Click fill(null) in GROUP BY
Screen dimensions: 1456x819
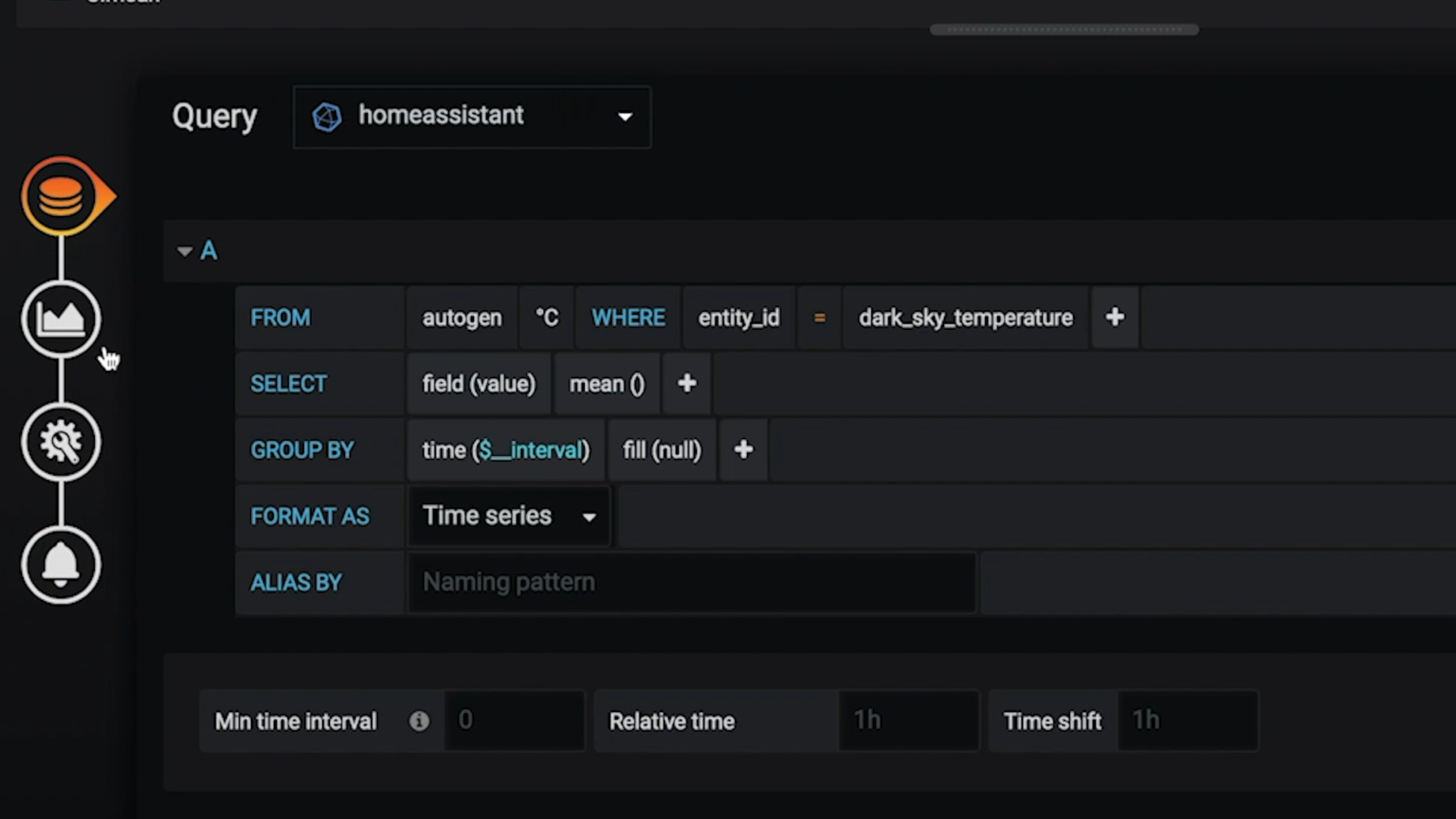pos(661,449)
